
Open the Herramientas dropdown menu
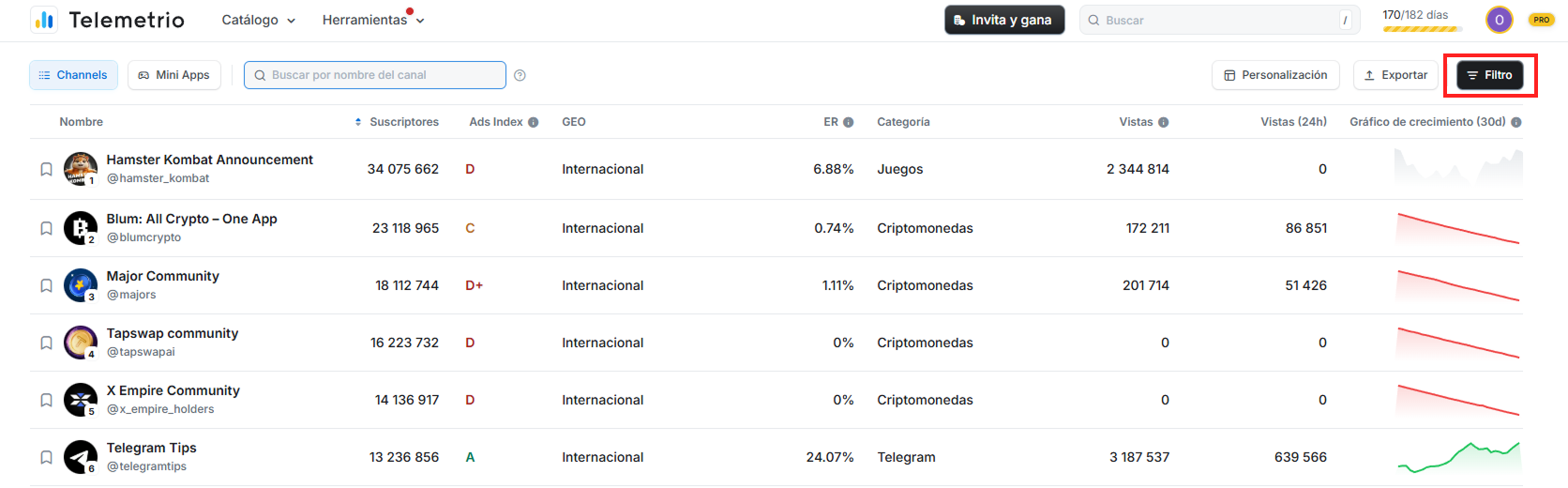pos(372,20)
